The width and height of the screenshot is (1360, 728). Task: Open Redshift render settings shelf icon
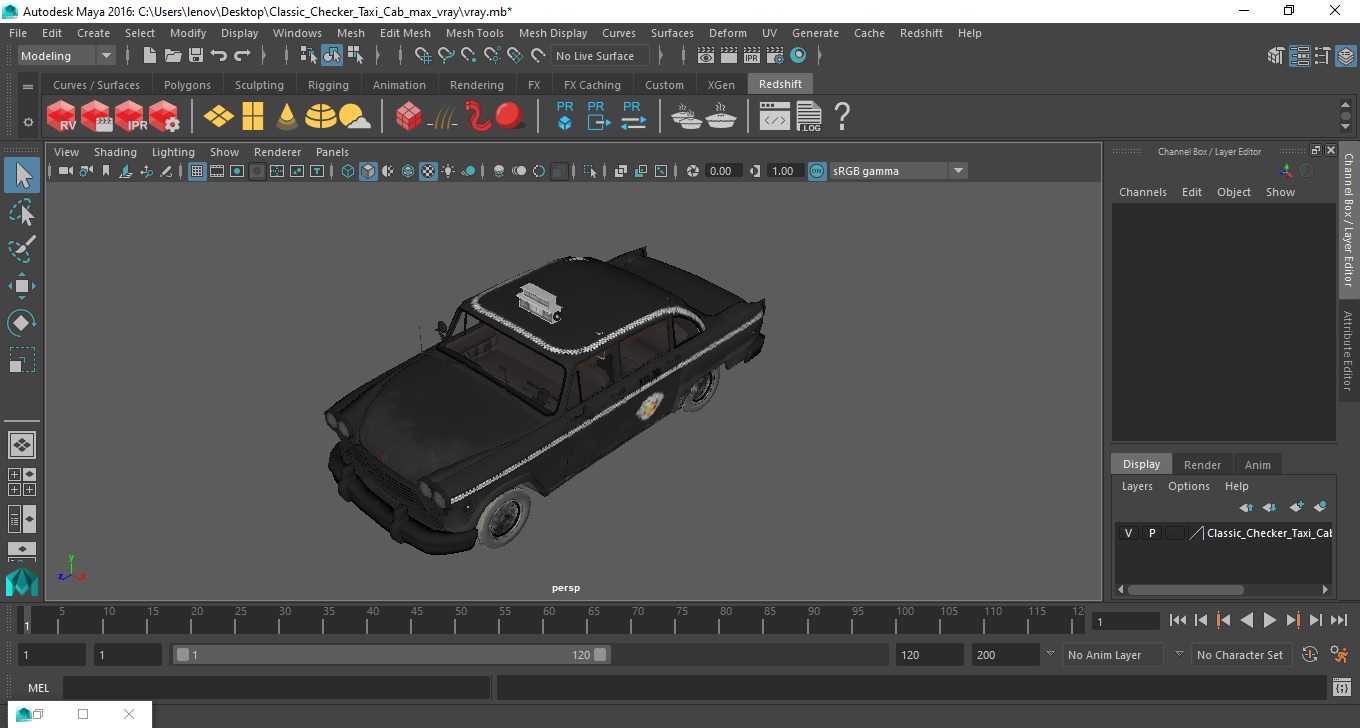[164, 117]
